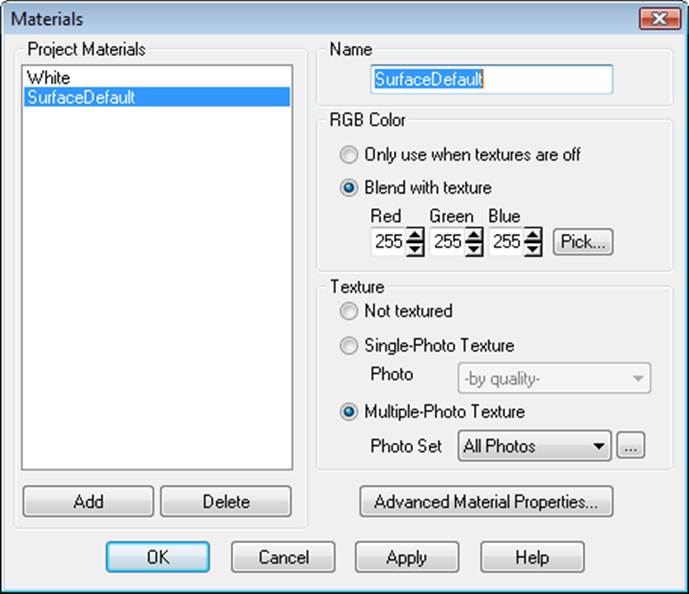Select White in Project Materials list
Image resolution: width=689 pixels, height=594 pixels.
pos(49,78)
